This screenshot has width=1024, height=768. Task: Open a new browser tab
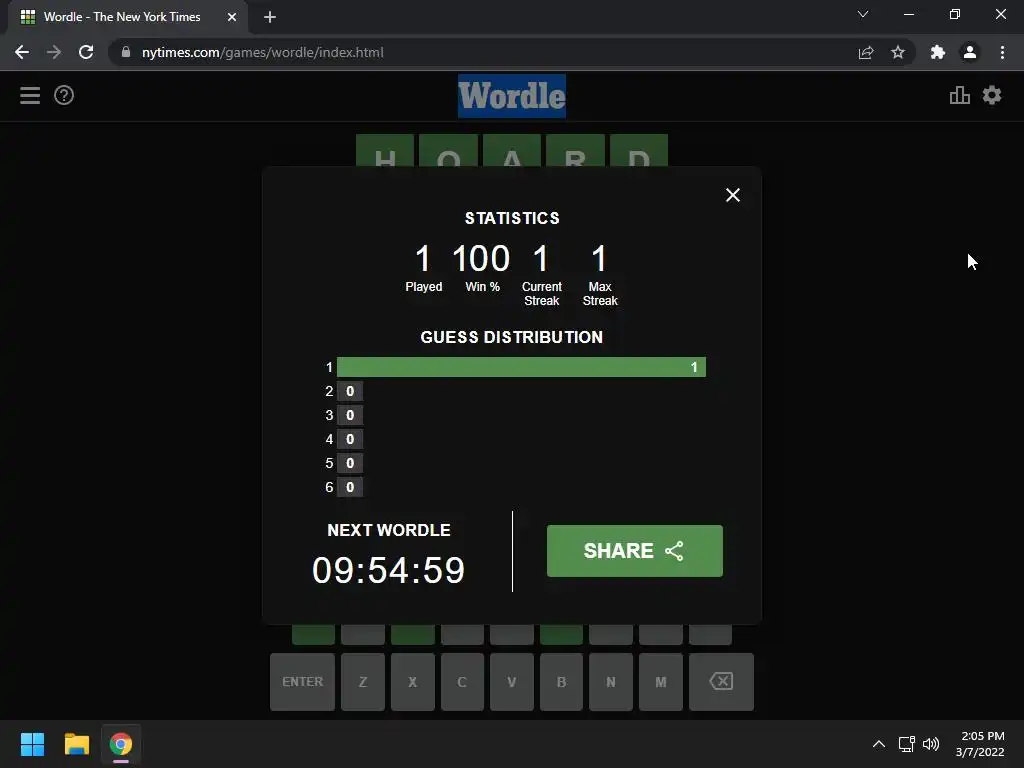pyautogui.click(x=270, y=17)
